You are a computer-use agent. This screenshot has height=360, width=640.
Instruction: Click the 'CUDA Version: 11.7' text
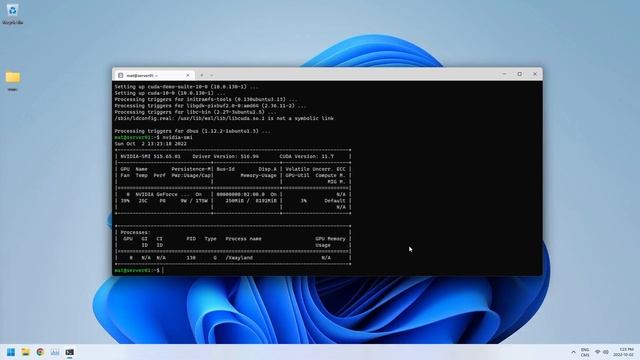pos(307,156)
